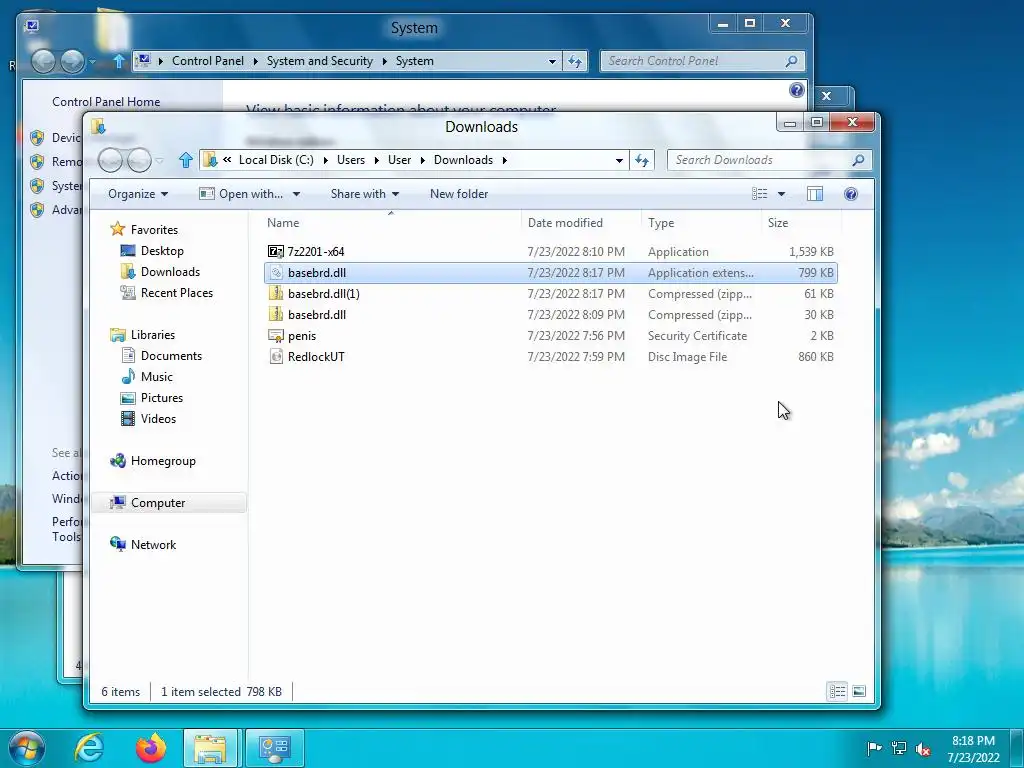The image size is (1024, 768).
Task: Change view layout icon in toolbar
Action: (x=760, y=194)
